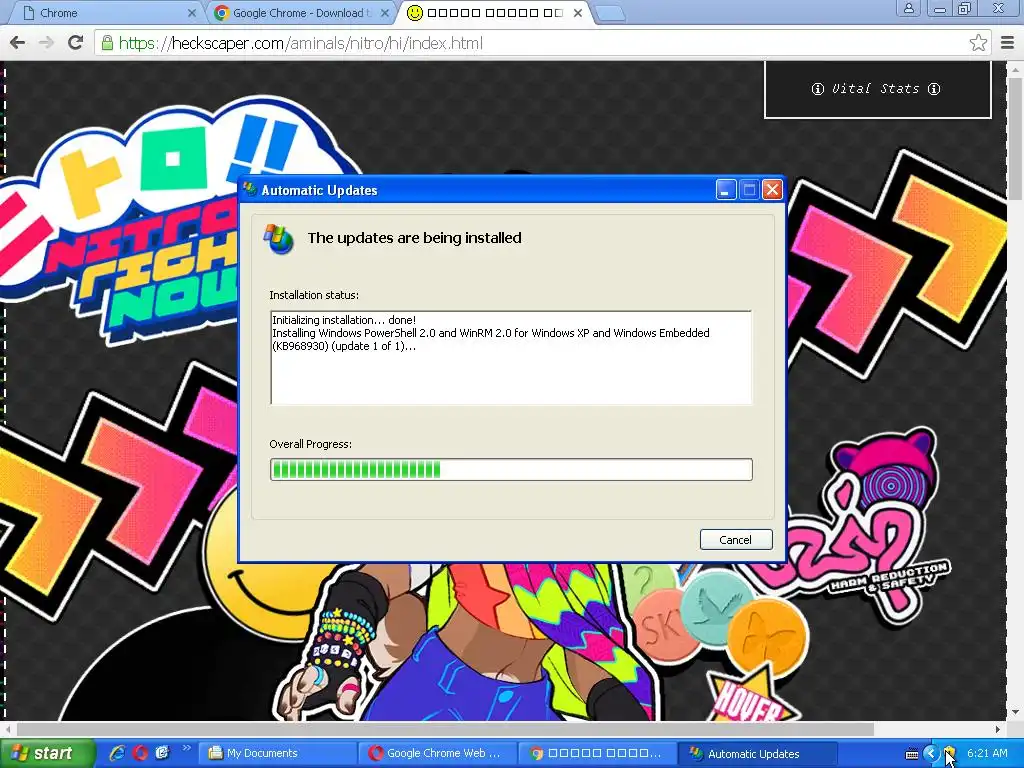Click the right info icon beside Vital Stats
The image size is (1024, 768).
click(934, 89)
